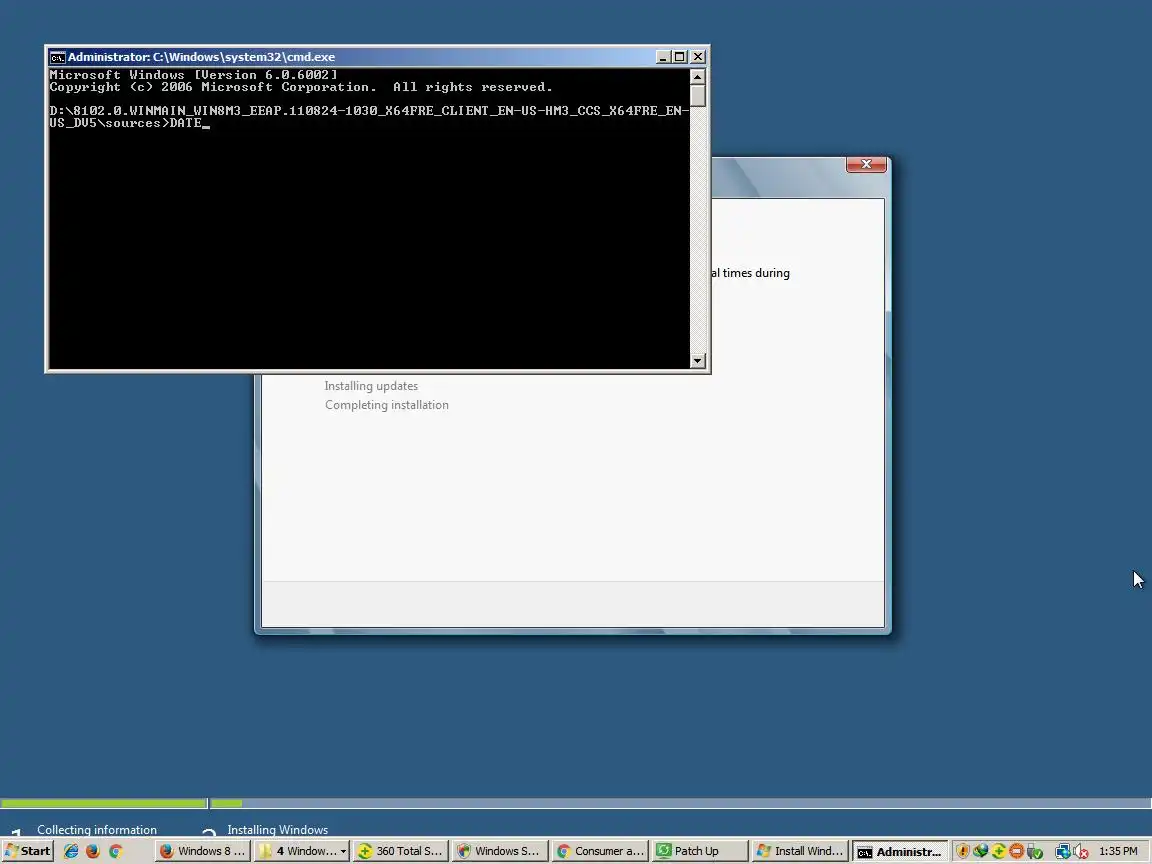Switch to the 'Consumer a...' Chrome taskbar button

[600, 851]
